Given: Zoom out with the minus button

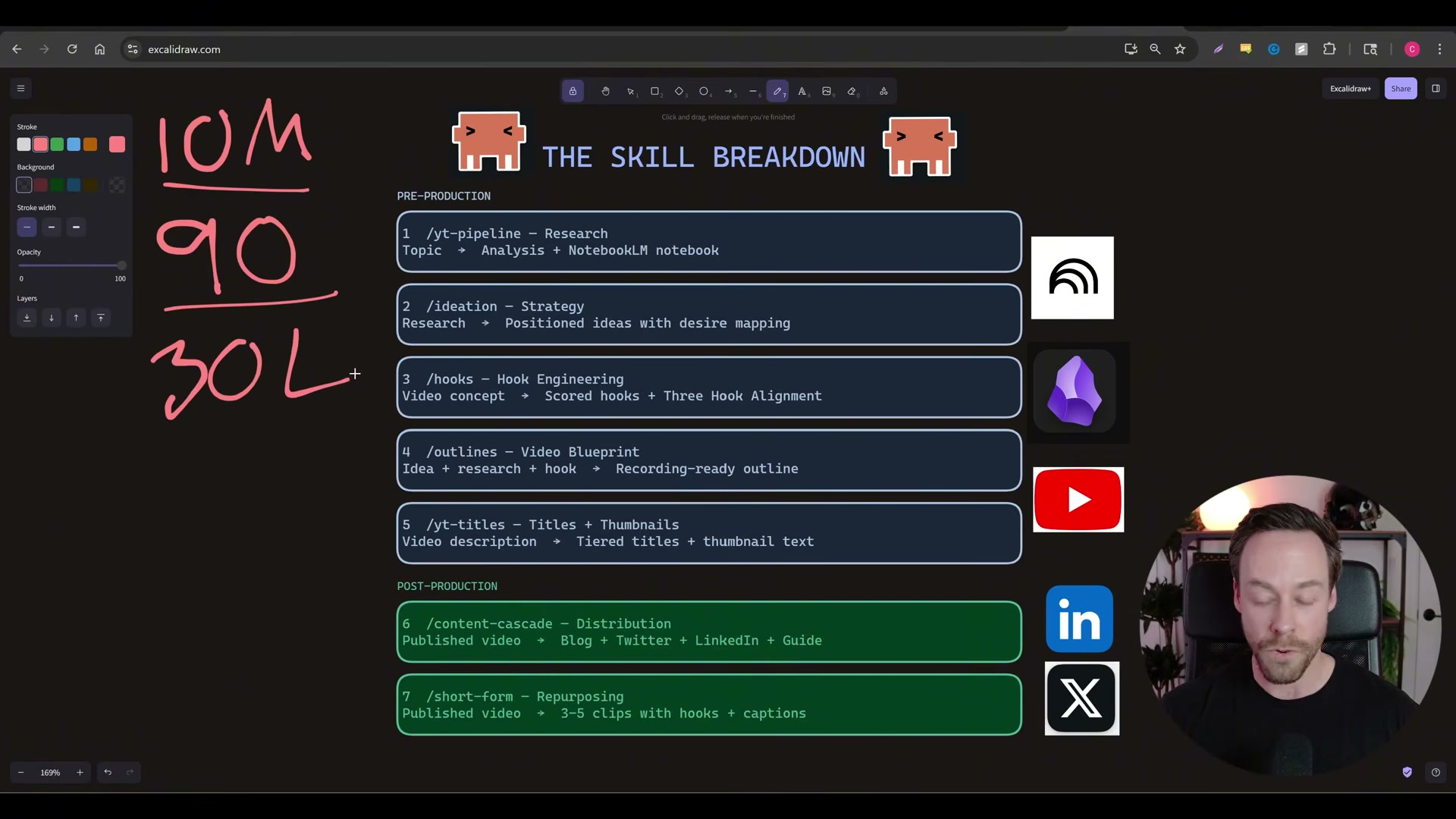Looking at the screenshot, I should [20, 772].
